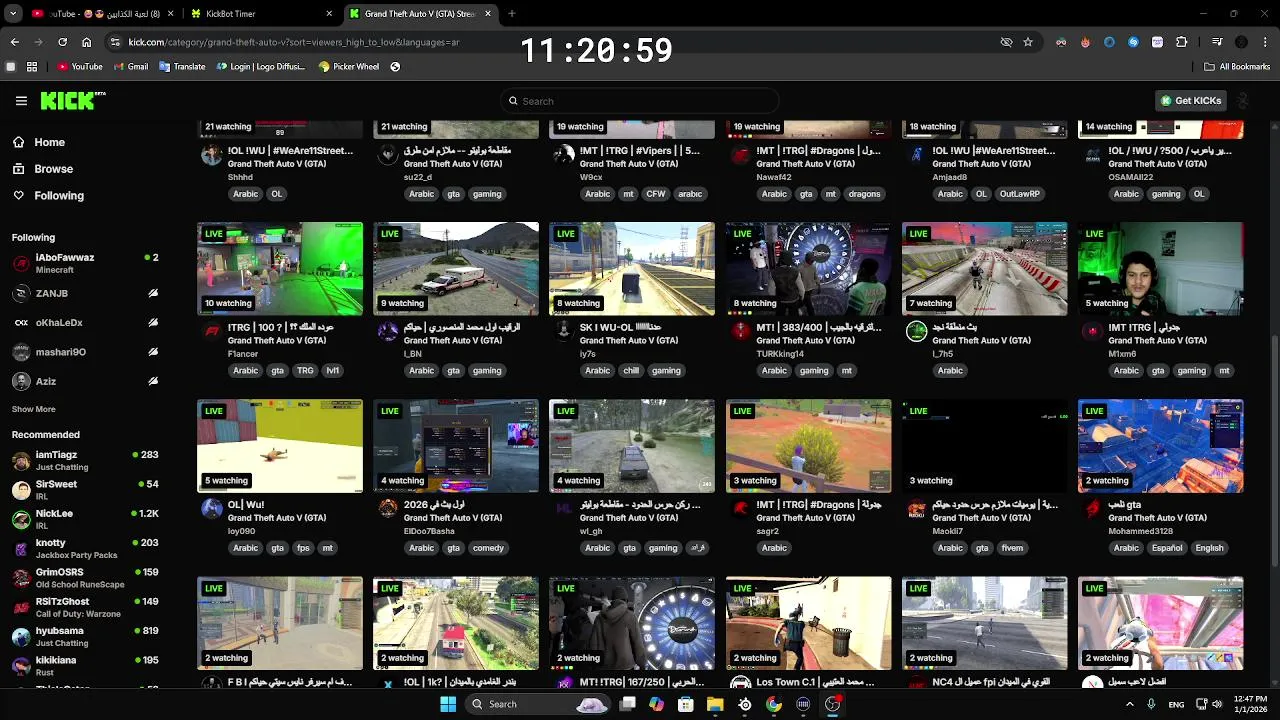Open followed channel iAboFawwaz

pos(84,263)
